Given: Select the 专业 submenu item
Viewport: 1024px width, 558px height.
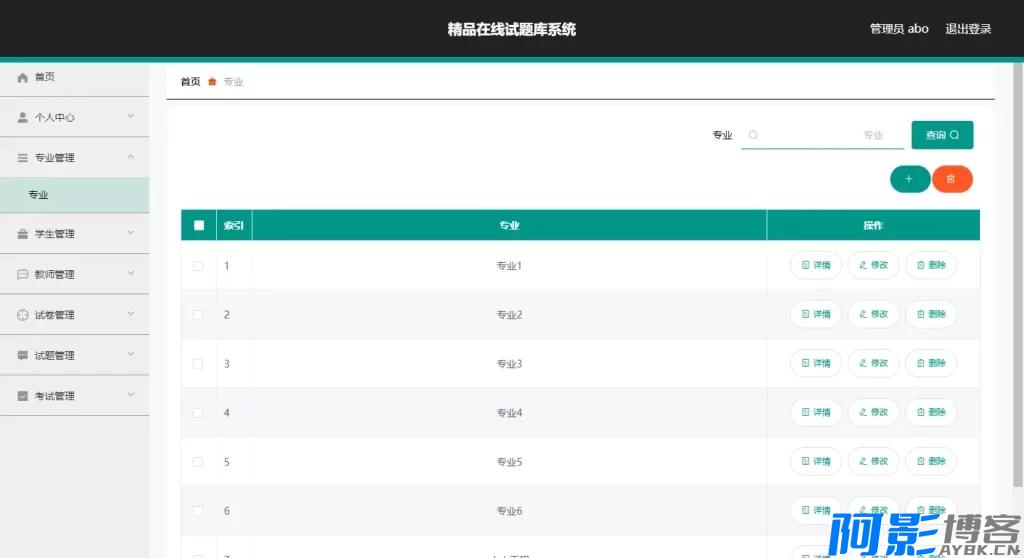Looking at the screenshot, I should coord(38,195).
